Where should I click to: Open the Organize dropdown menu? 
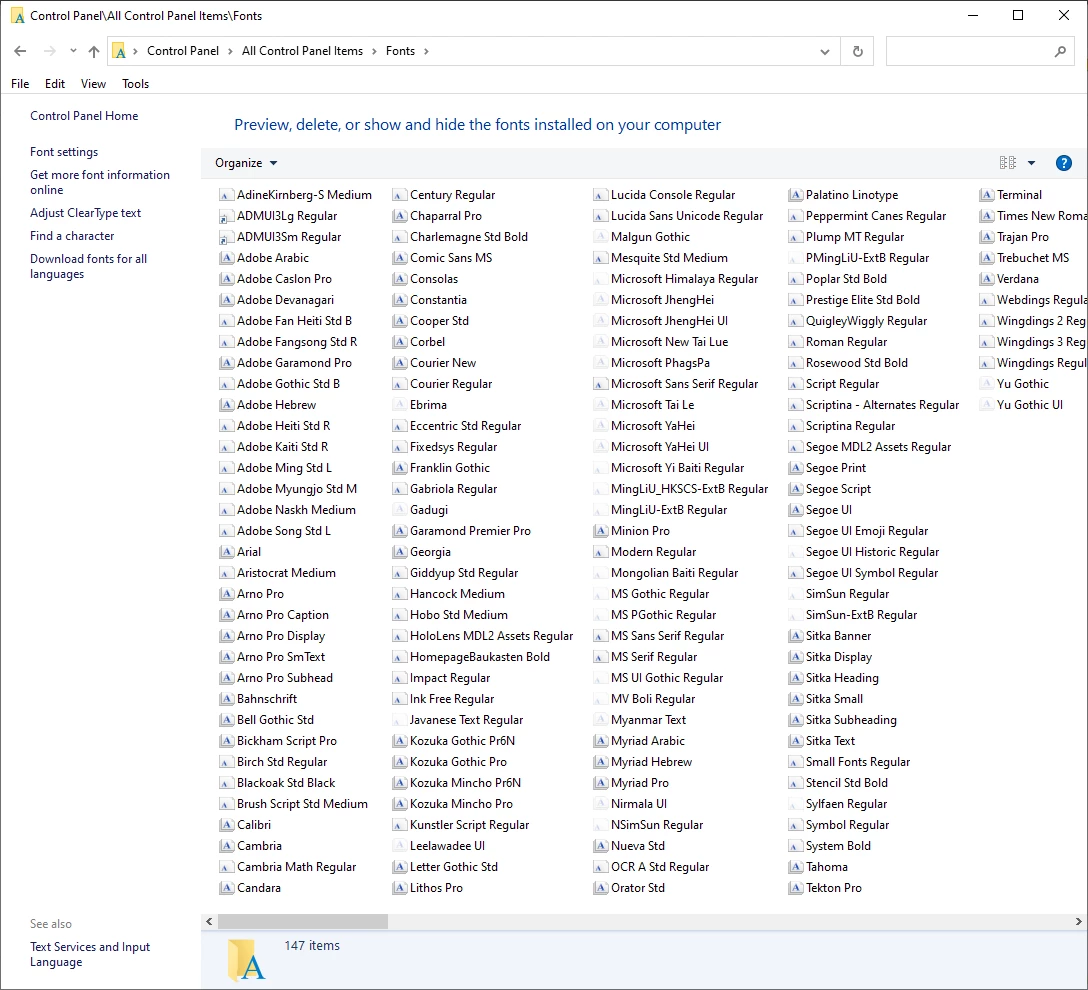[246, 163]
